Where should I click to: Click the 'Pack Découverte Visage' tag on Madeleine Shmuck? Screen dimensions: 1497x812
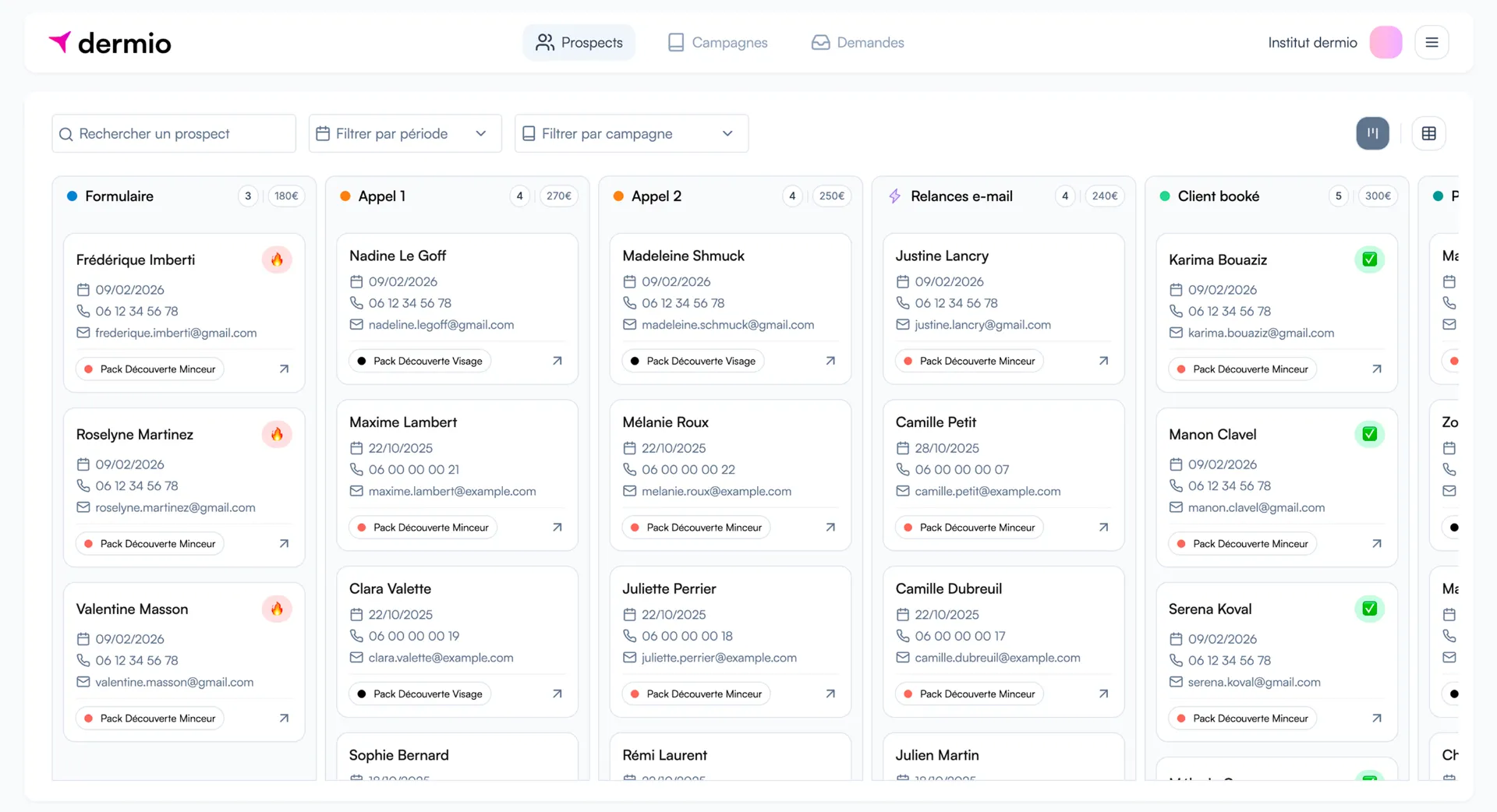point(692,361)
